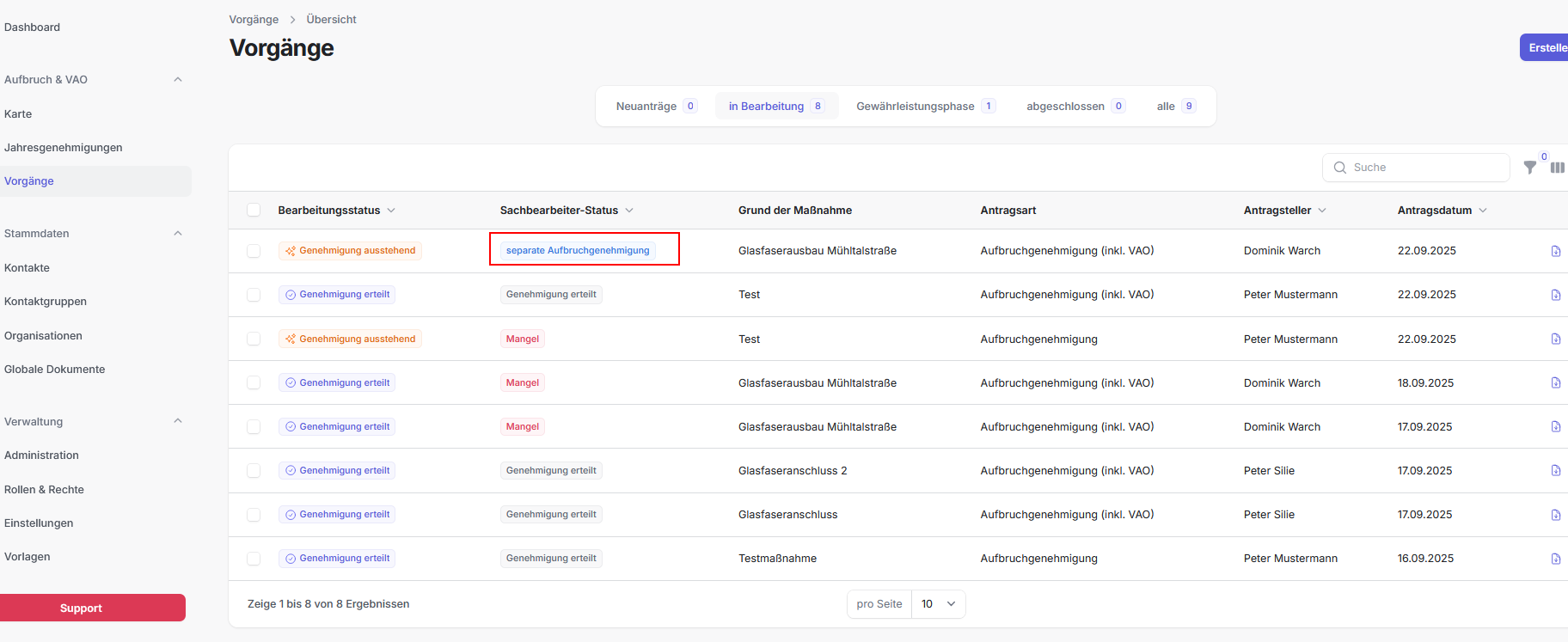Click into the Suche search field

[x=1416, y=168]
